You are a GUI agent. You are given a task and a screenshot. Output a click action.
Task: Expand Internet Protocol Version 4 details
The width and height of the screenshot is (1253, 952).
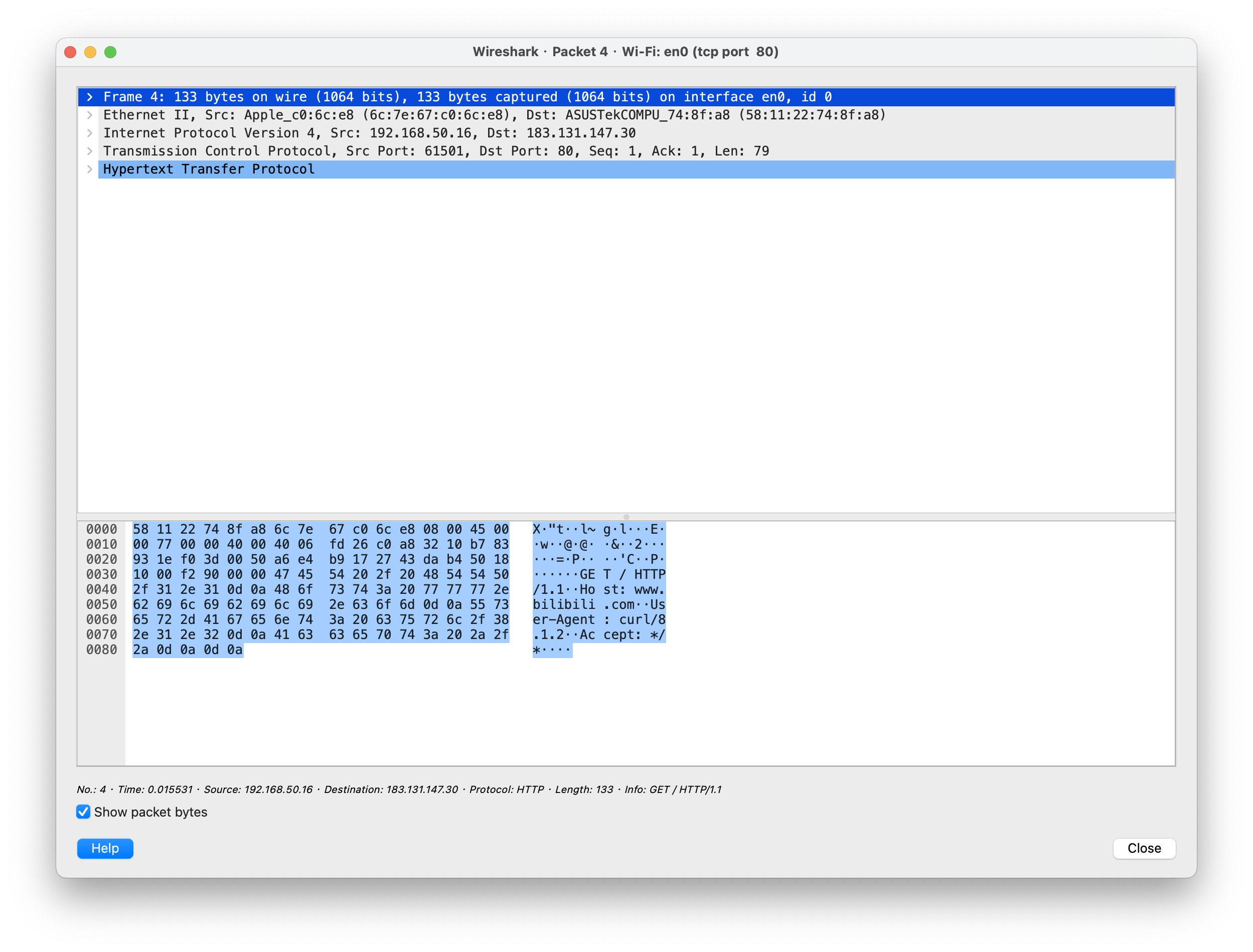coord(90,133)
